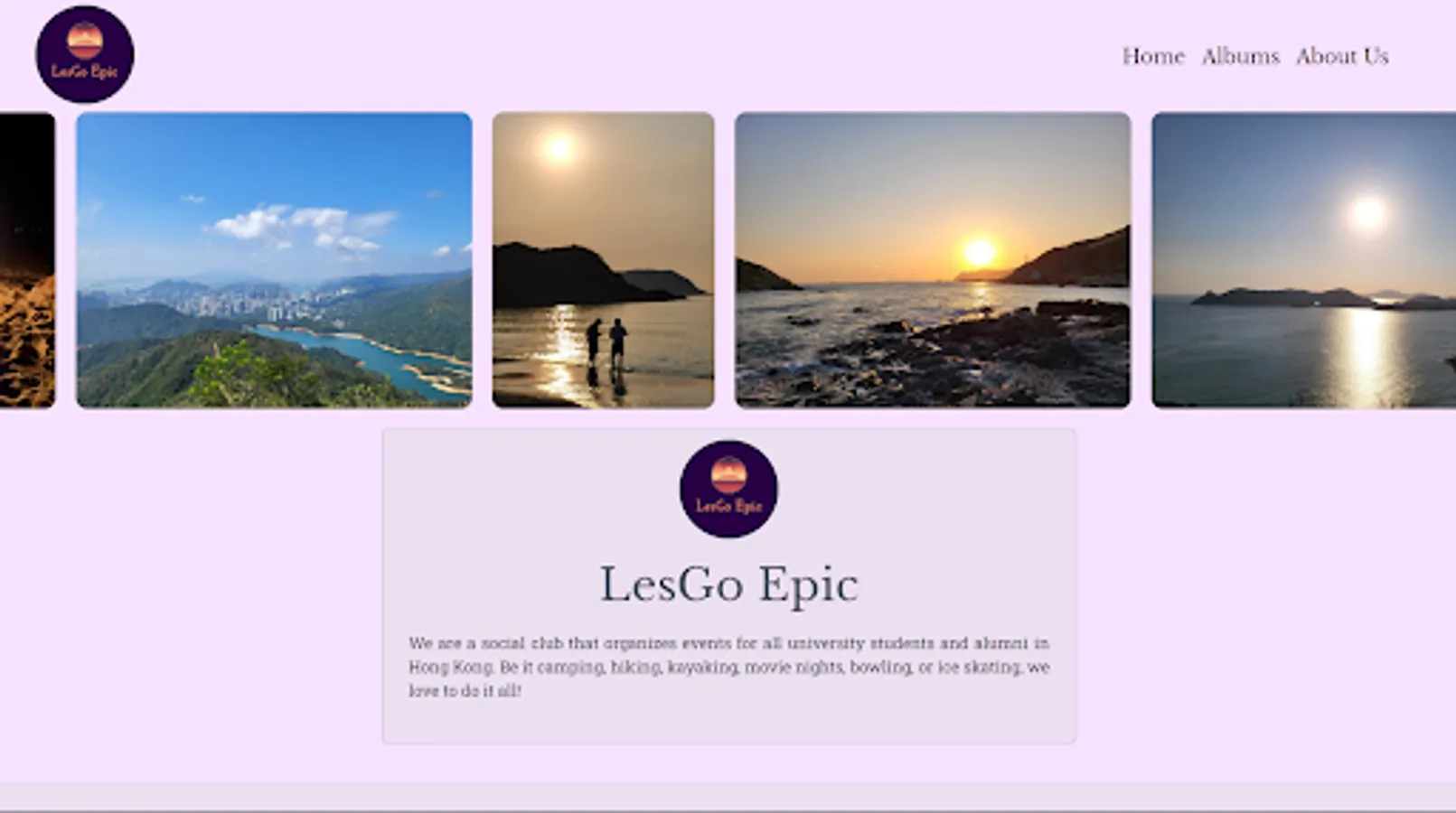Open the Albums navigation link
Viewport: 1456px width, 813px height.
(x=1240, y=56)
